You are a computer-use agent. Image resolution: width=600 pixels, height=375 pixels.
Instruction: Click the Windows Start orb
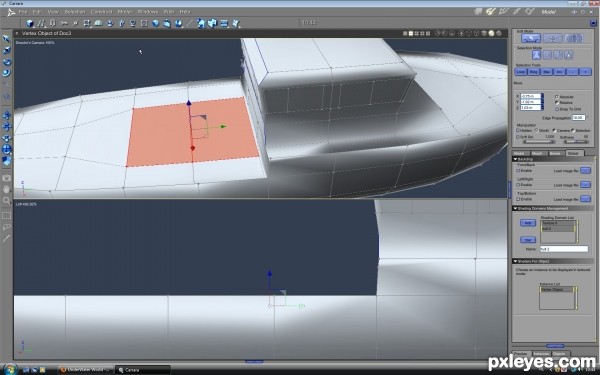point(10,369)
